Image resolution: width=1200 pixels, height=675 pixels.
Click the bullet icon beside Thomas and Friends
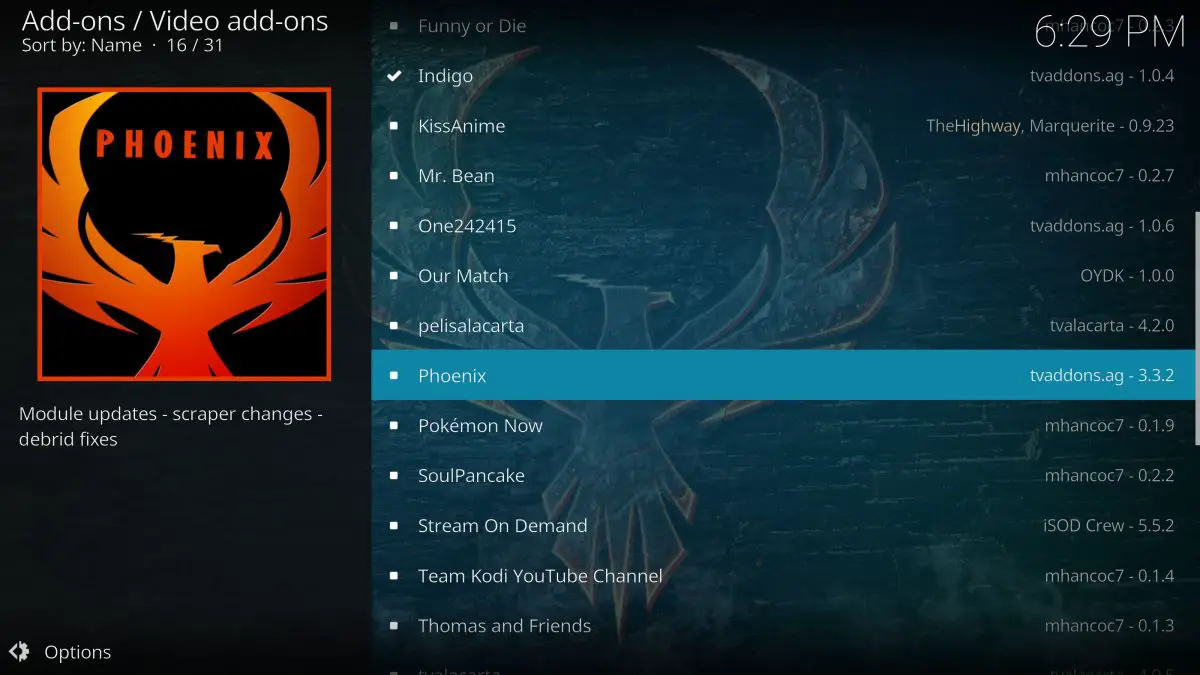[x=394, y=626]
